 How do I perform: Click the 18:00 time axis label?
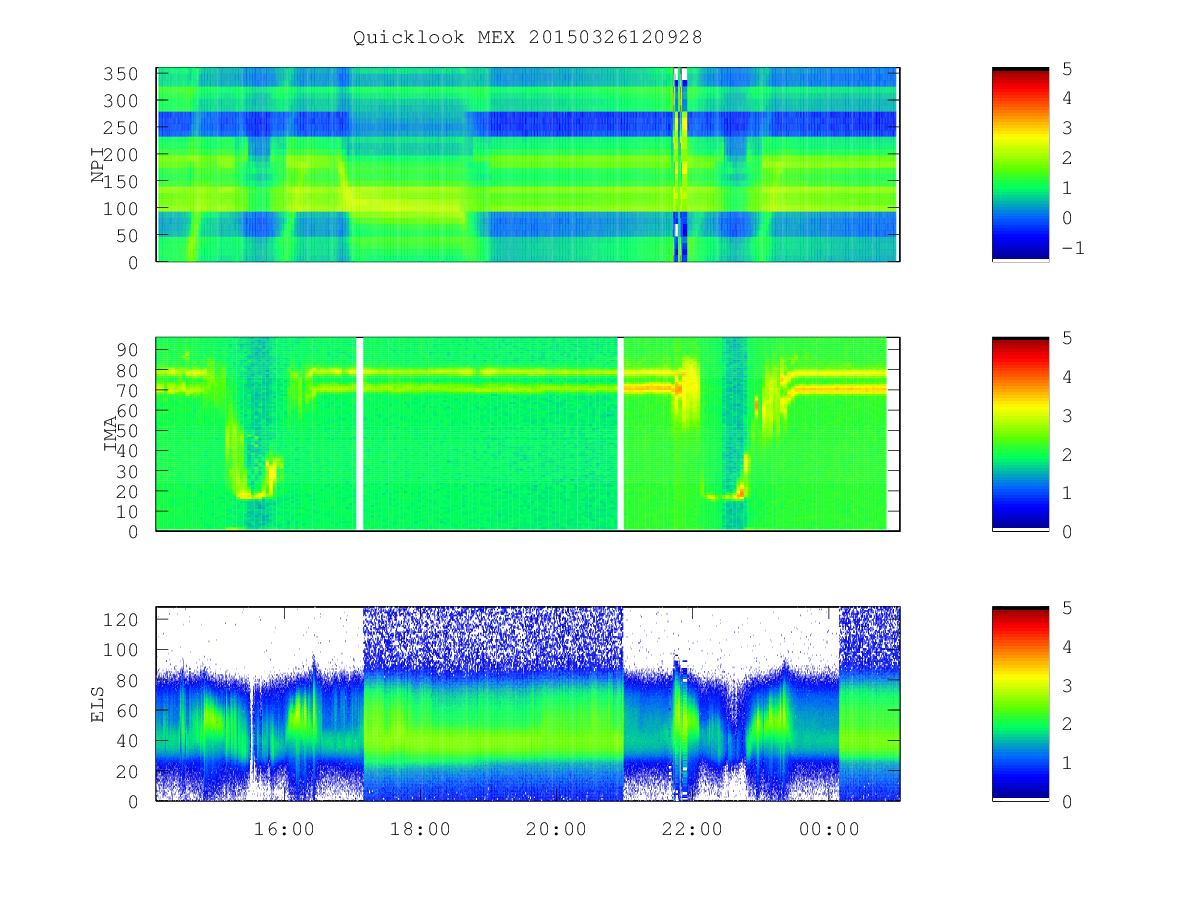pos(420,829)
